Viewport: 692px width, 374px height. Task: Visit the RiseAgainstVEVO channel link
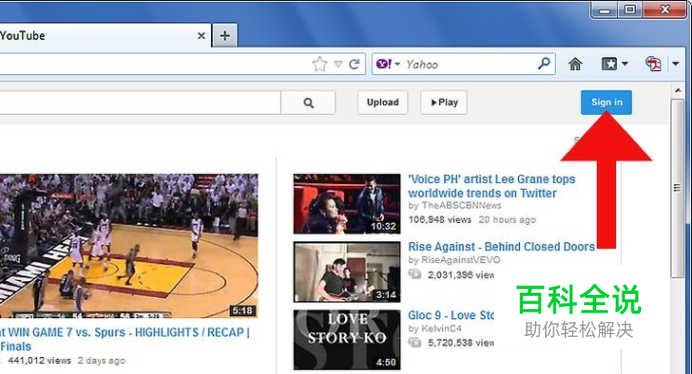pyautogui.click(x=461, y=260)
